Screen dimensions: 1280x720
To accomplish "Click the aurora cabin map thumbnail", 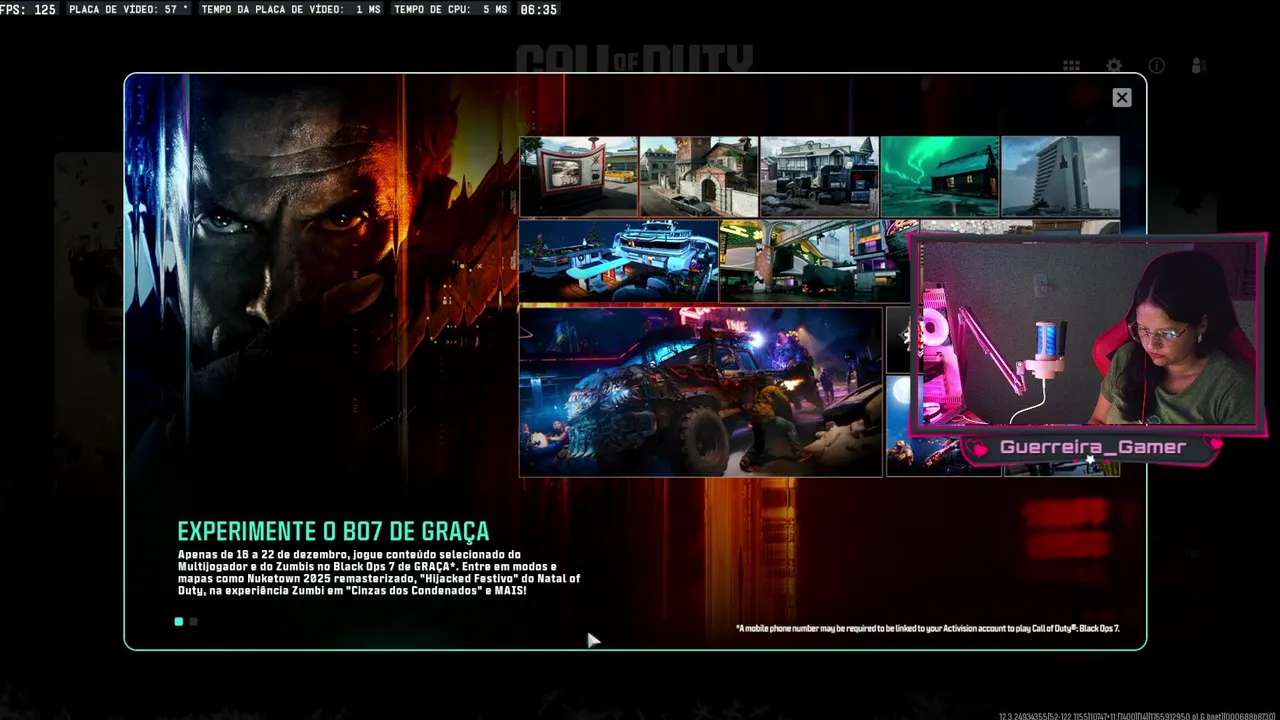I will coord(940,176).
